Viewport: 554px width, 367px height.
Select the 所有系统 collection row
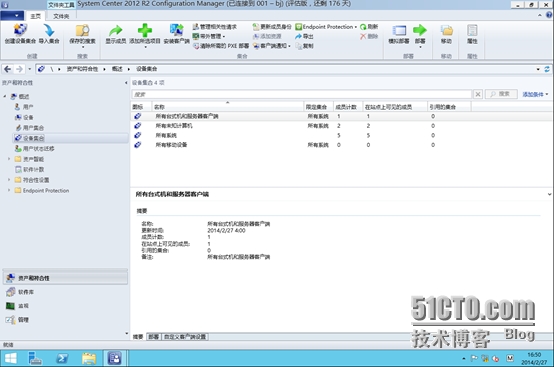(x=341, y=135)
